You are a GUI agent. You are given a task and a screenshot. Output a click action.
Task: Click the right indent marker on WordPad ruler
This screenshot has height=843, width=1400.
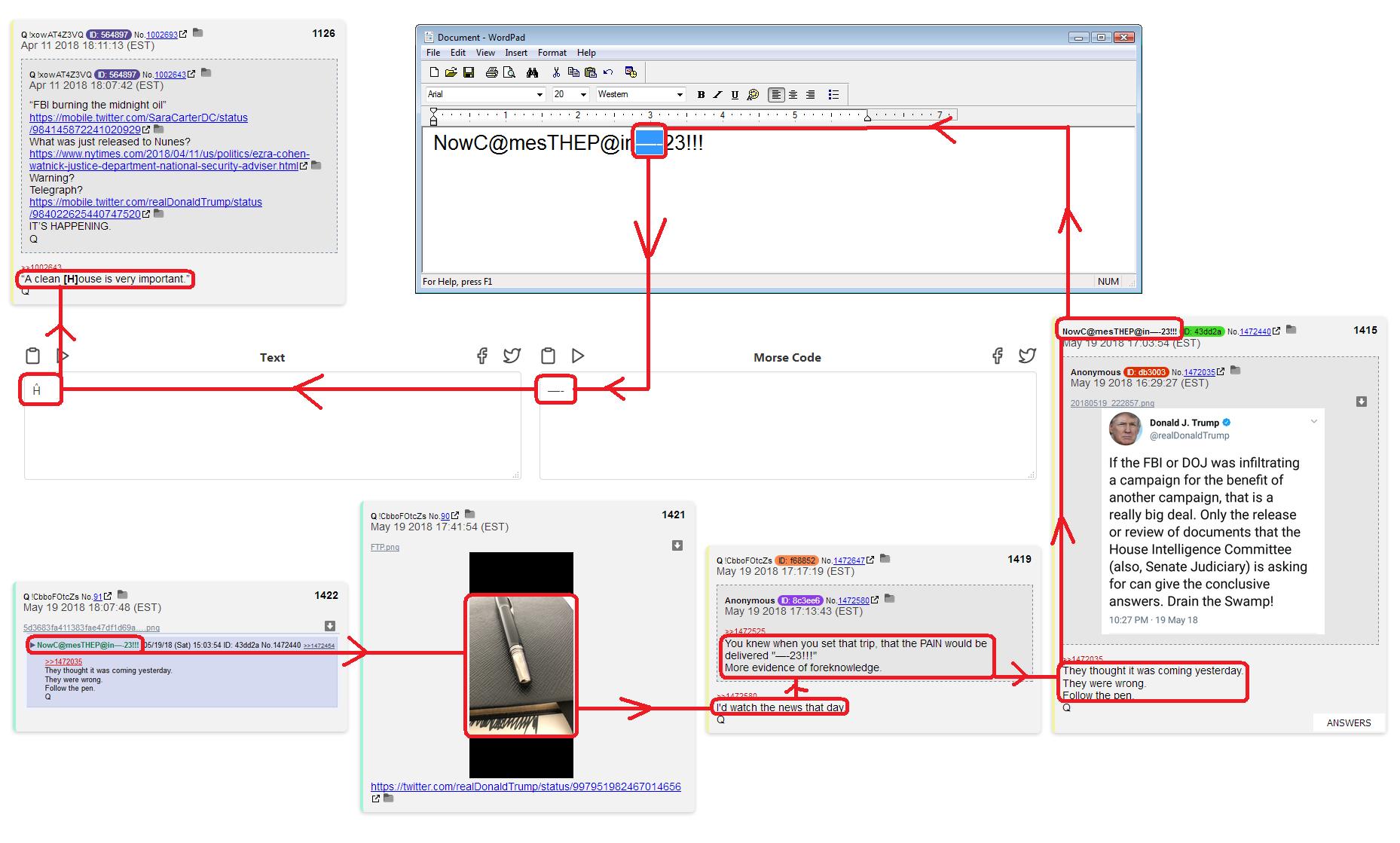pos(867,117)
